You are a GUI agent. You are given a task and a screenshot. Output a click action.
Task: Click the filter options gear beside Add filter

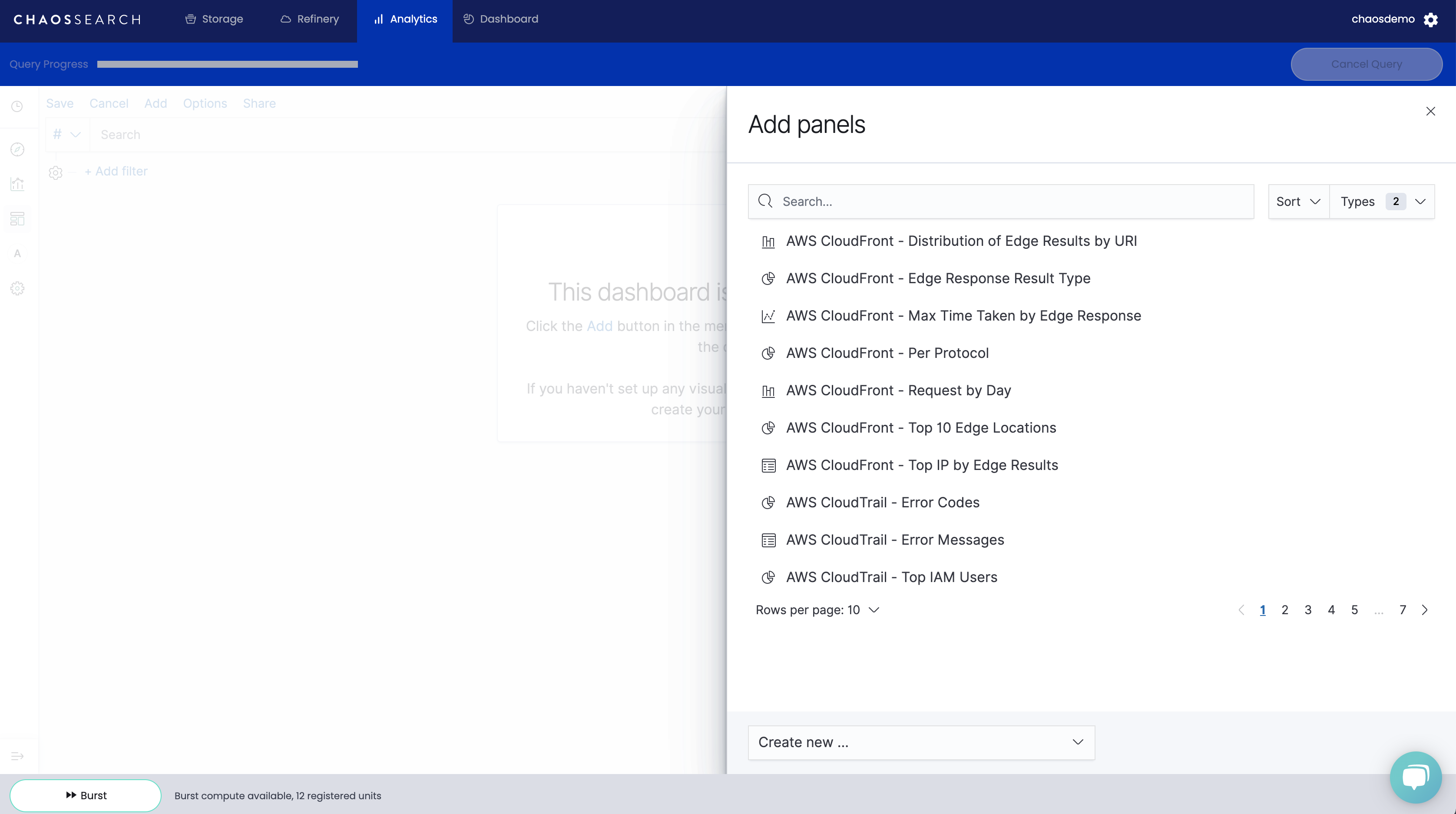tap(56, 172)
